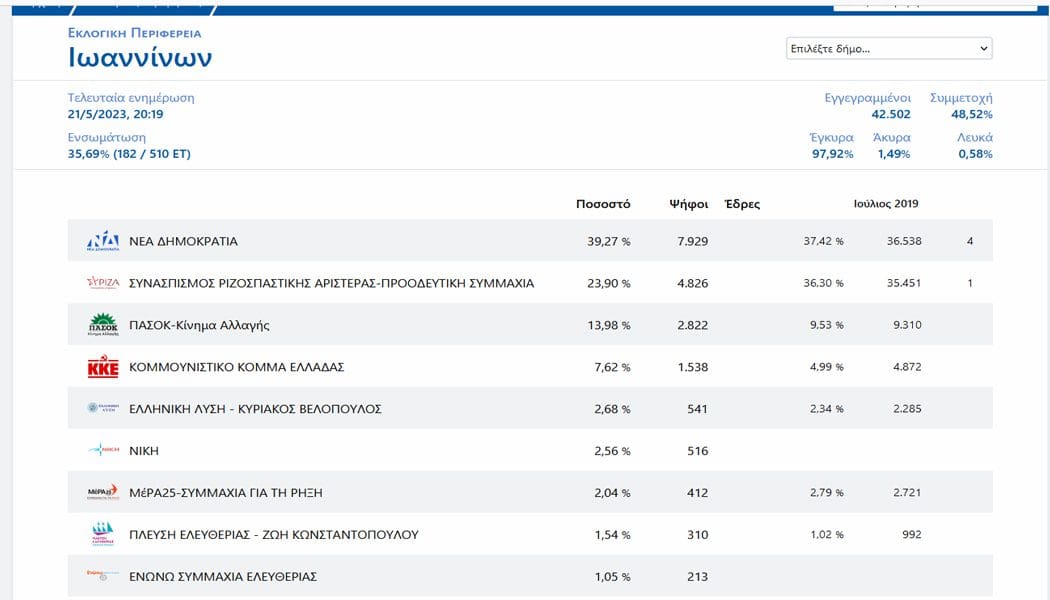This screenshot has height=600, width=1050.
Task: Click the red ΚΚΕ party logo
Action: coord(103,367)
